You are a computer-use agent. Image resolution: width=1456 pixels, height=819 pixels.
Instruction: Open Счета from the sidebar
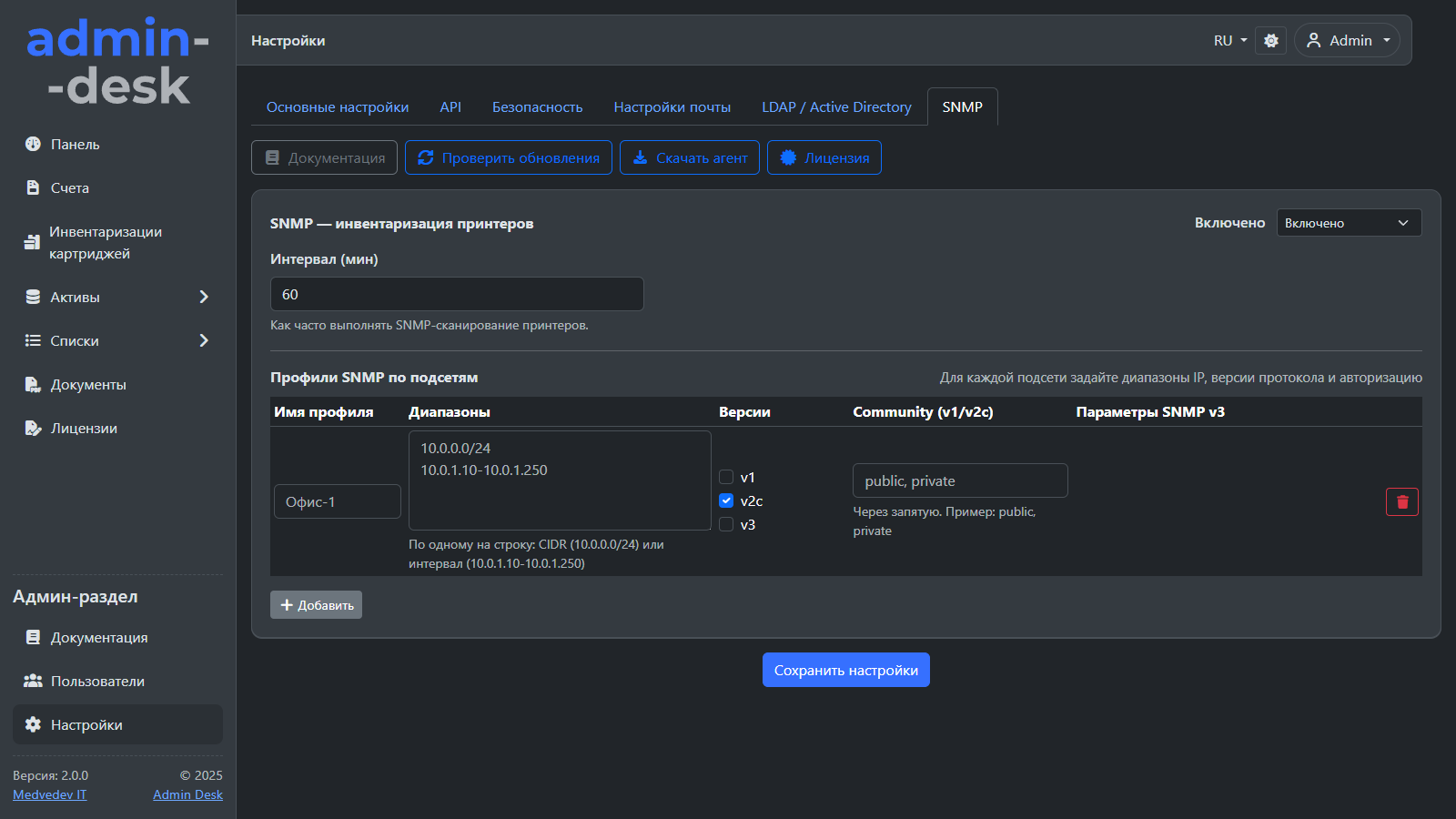[69, 188]
